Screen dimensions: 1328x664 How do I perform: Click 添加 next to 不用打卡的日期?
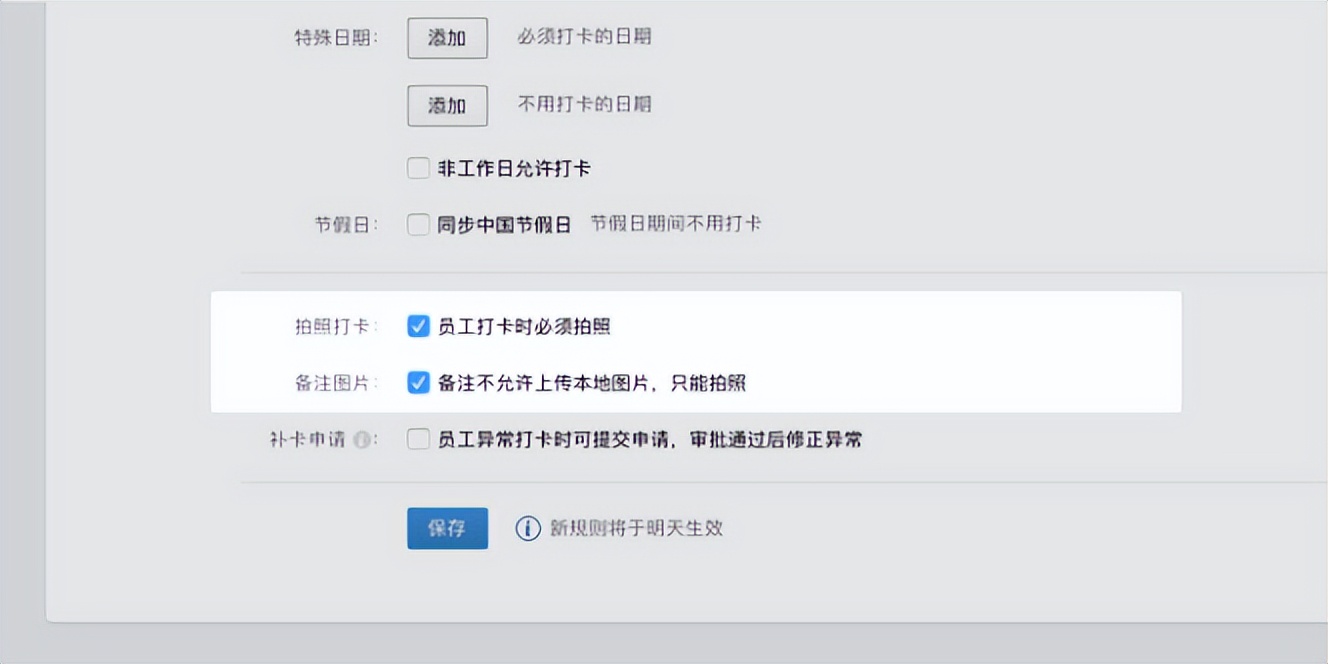click(447, 105)
